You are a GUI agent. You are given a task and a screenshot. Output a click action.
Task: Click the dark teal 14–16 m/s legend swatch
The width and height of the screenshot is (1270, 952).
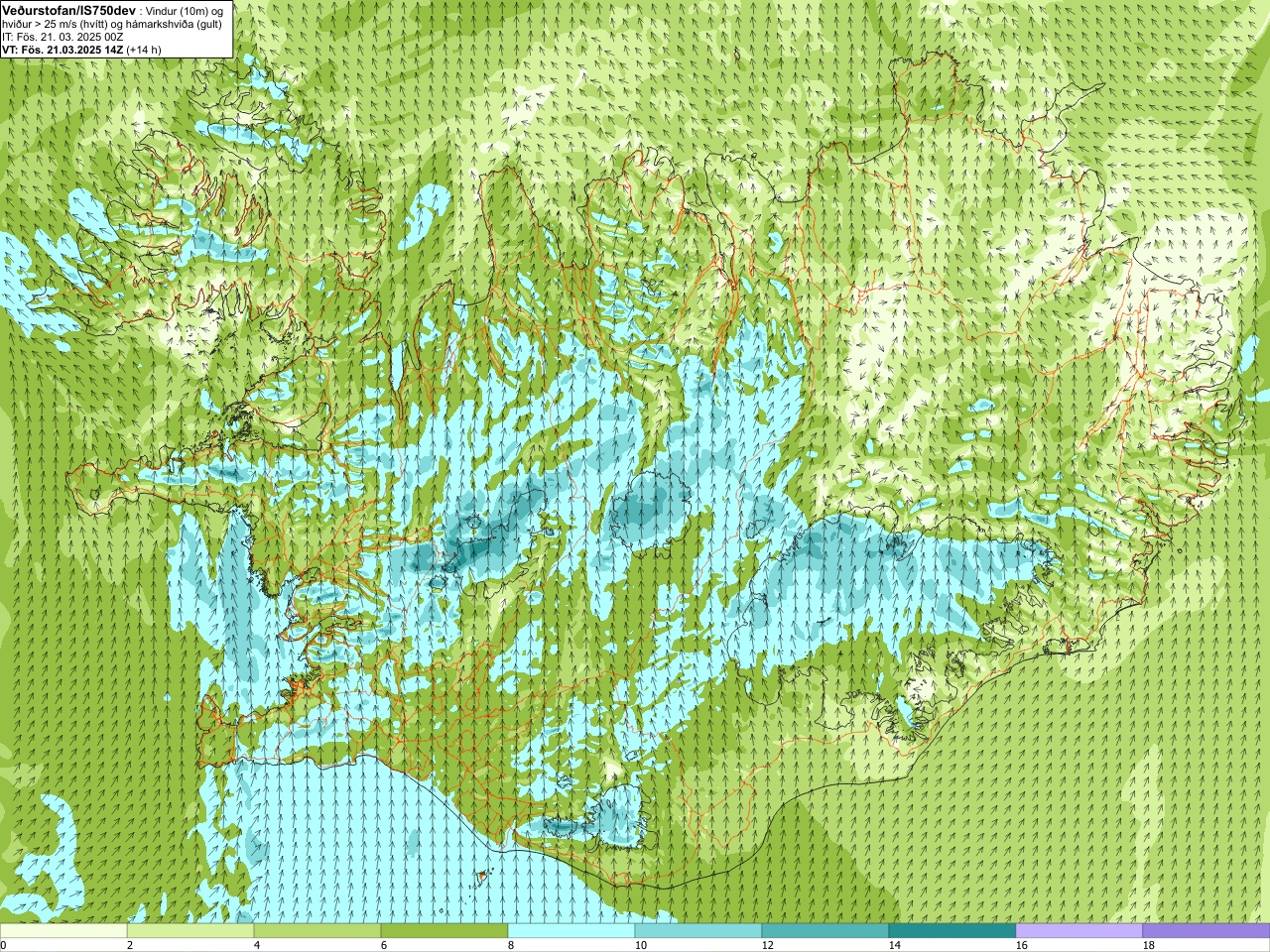coord(952,931)
